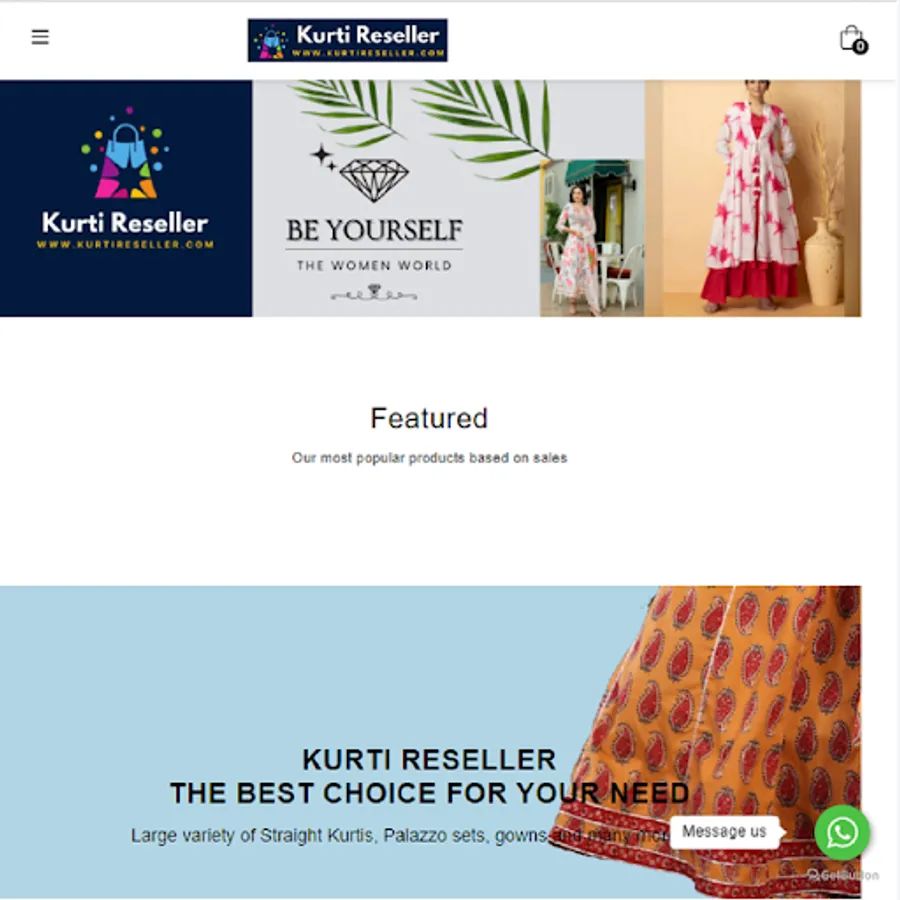Follow the GetButton widget link

click(843, 875)
